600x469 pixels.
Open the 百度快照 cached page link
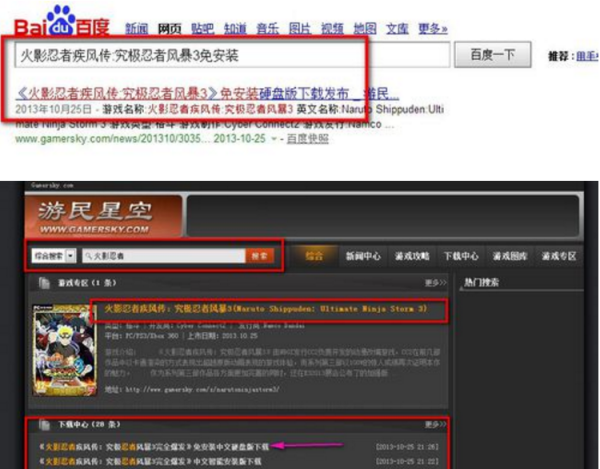[x=308, y=138]
